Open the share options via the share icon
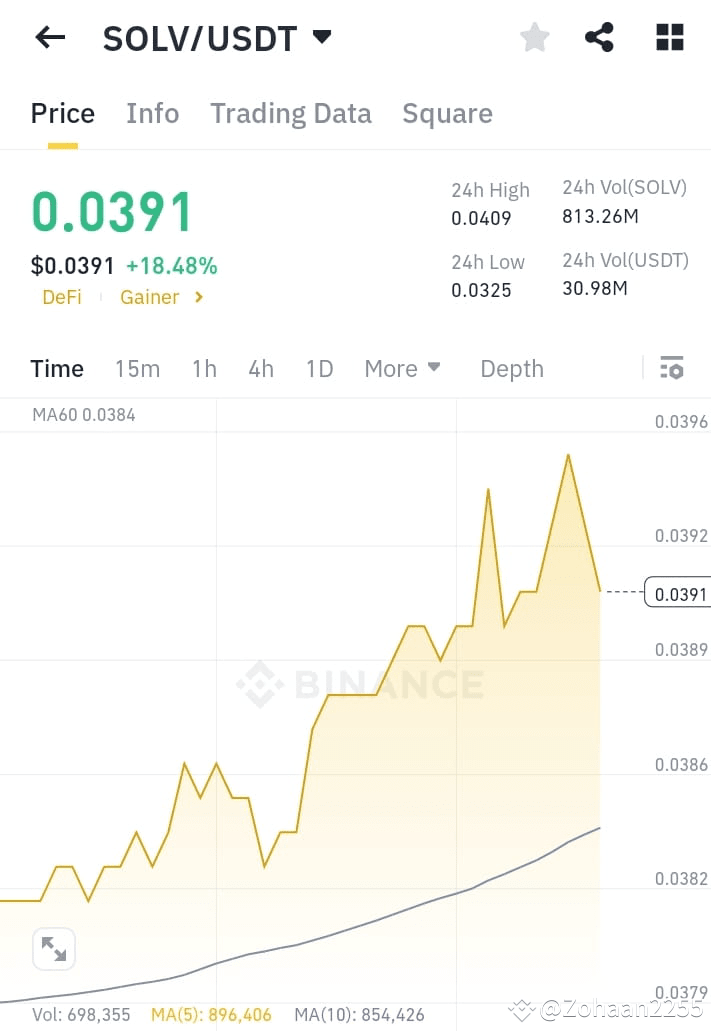711x1031 pixels. point(599,37)
